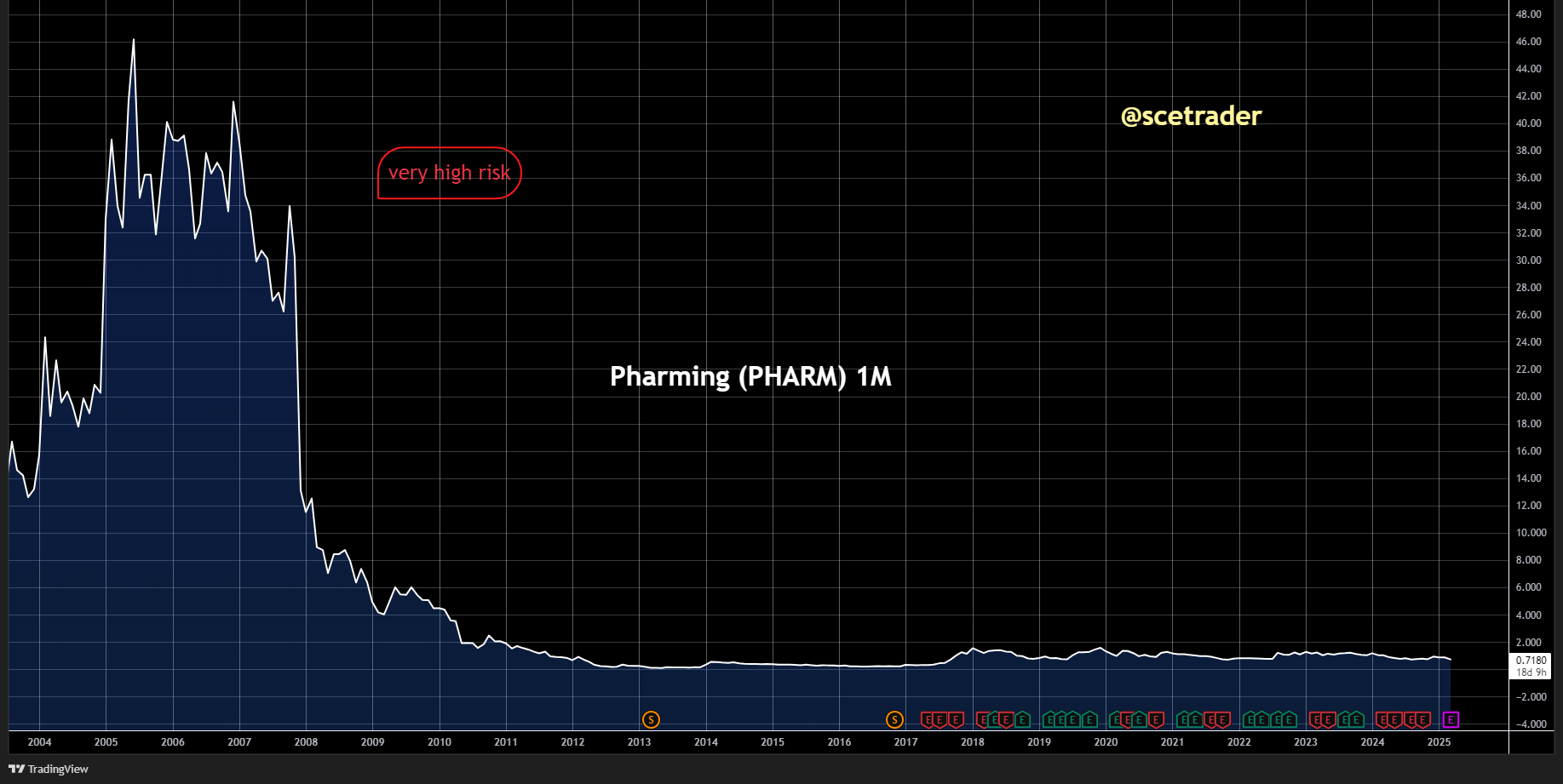The width and height of the screenshot is (1563, 784).
Task: Click the 2016 label on the time axis
Action: pos(839,742)
